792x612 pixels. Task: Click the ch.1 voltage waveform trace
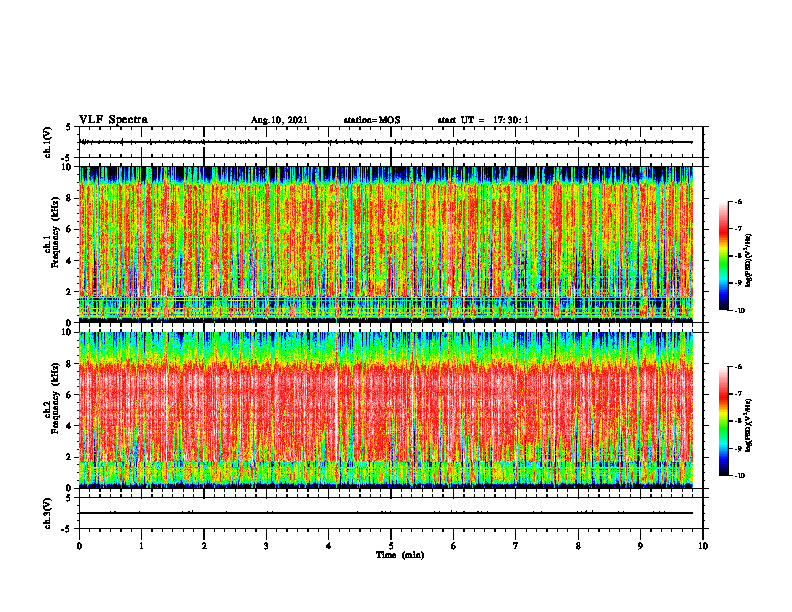[x=386, y=142]
